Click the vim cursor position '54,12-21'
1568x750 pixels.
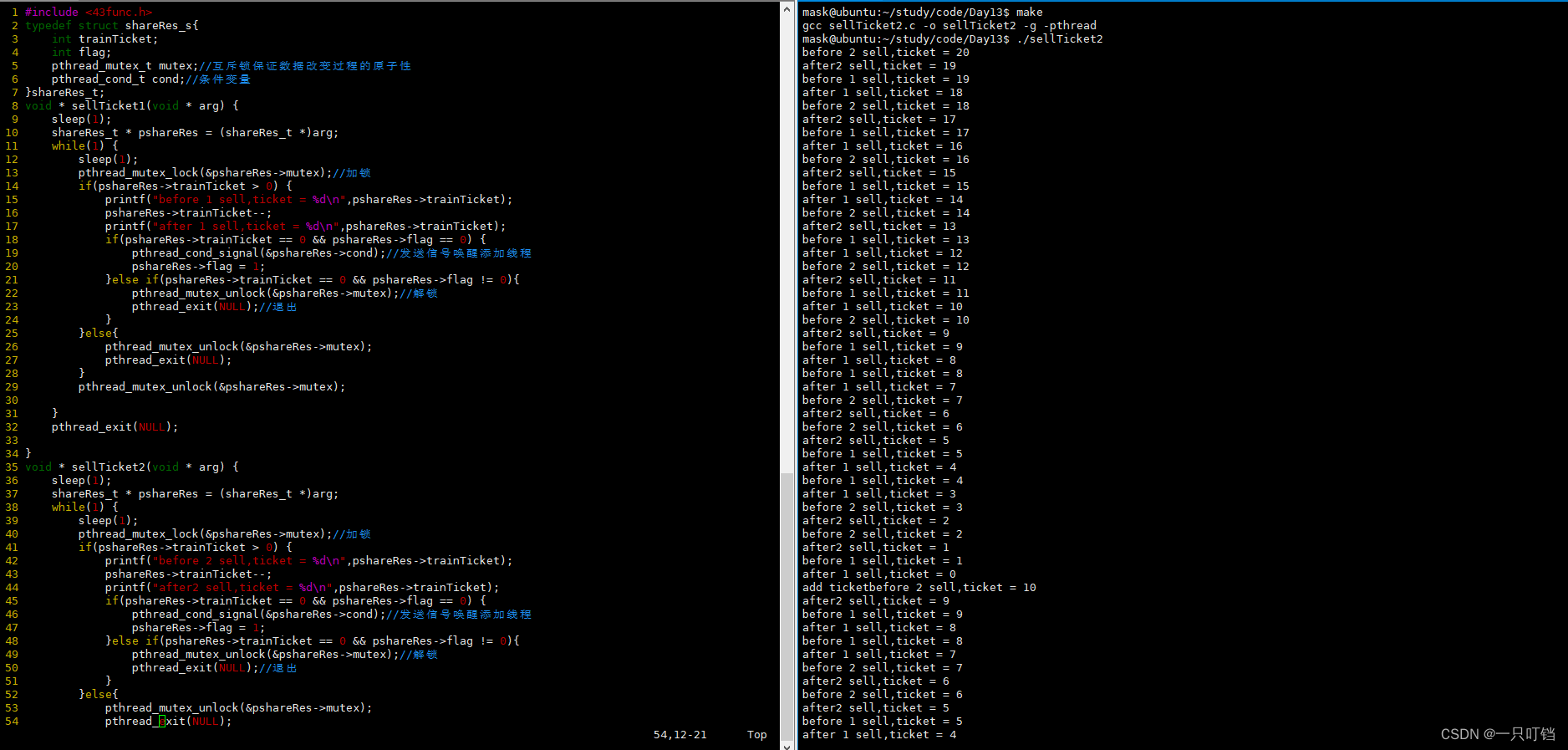tap(680, 734)
